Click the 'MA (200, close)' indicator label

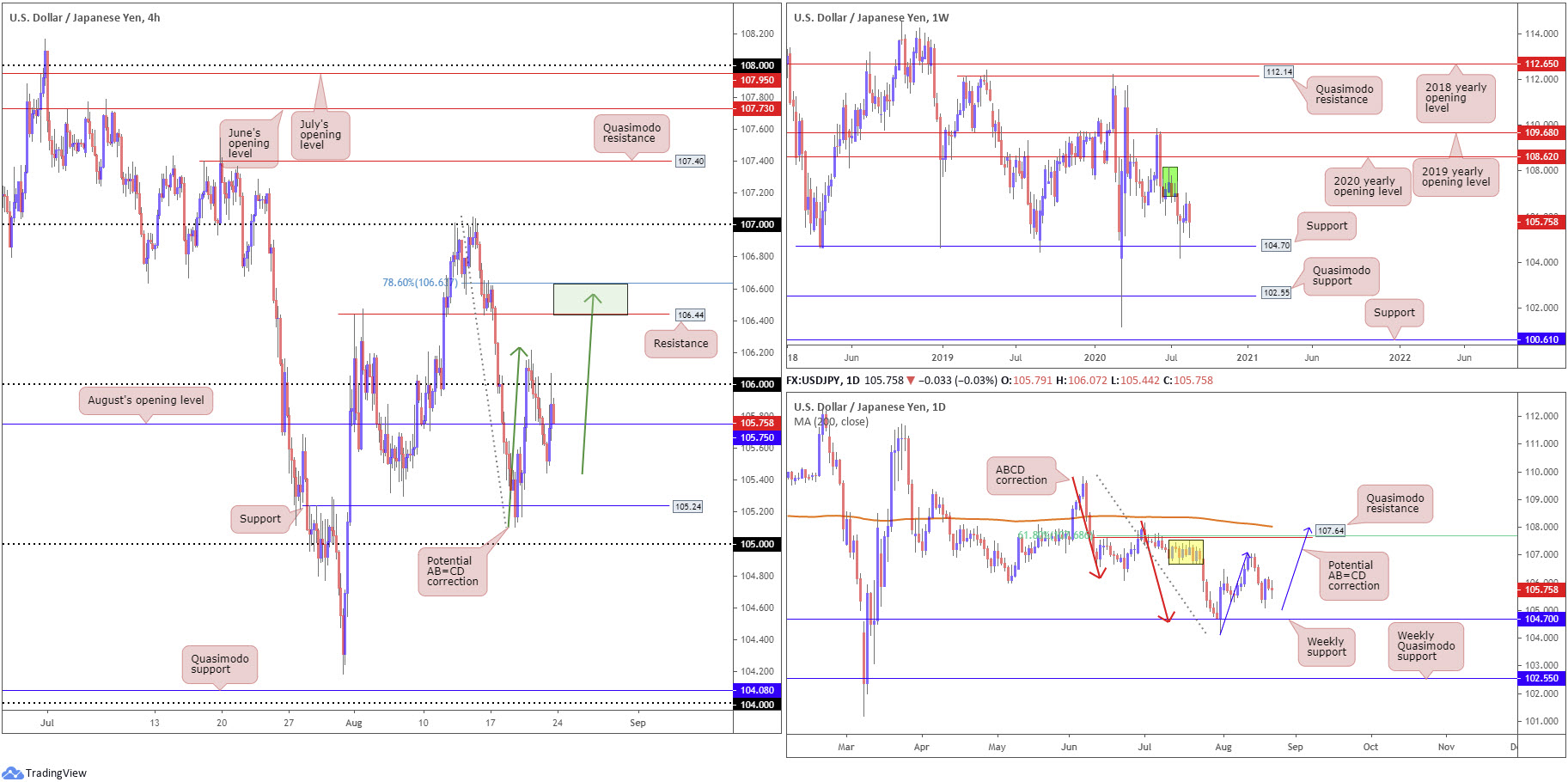tap(831, 421)
